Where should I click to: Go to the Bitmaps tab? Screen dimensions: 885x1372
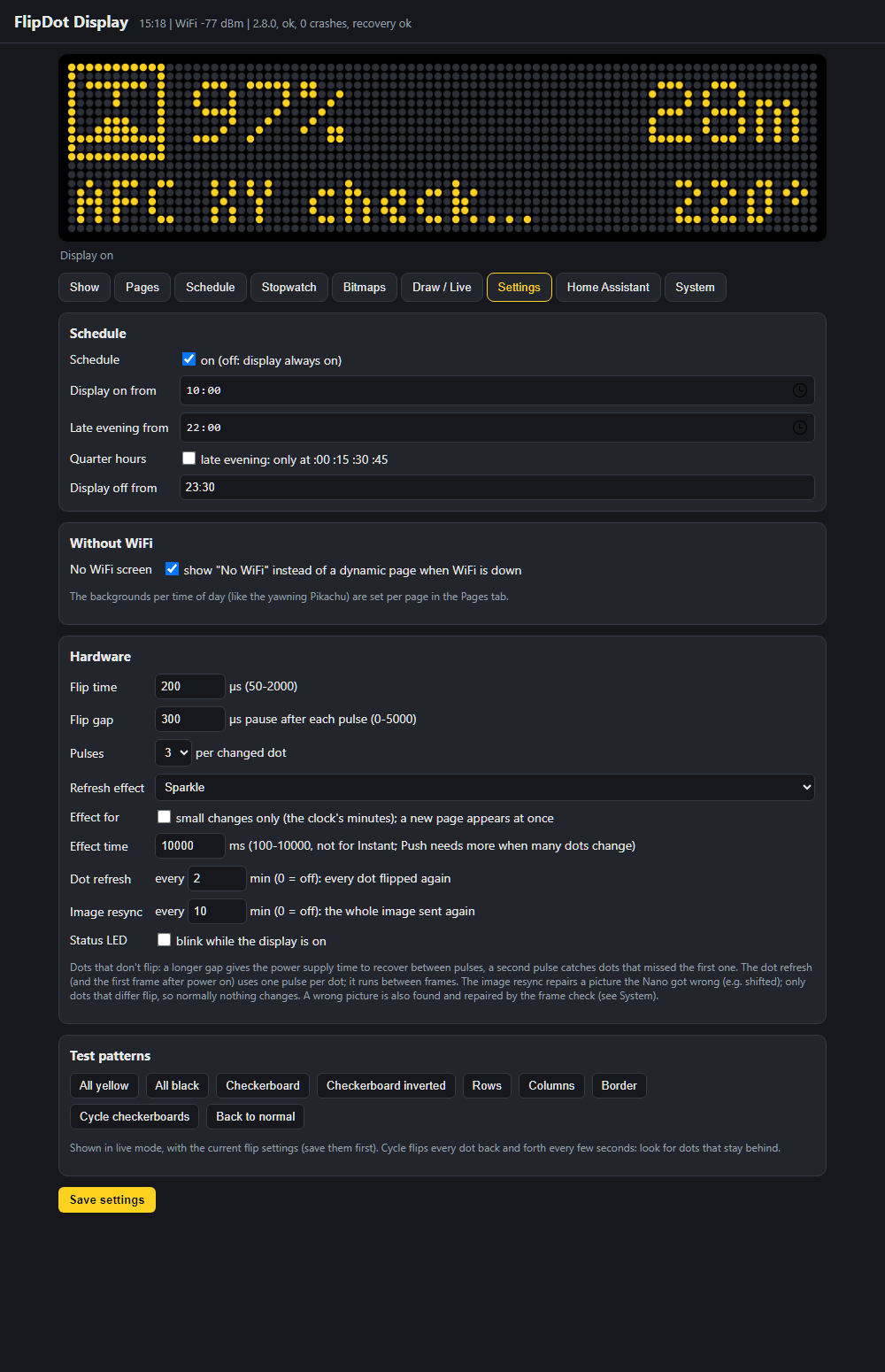click(x=365, y=287)
